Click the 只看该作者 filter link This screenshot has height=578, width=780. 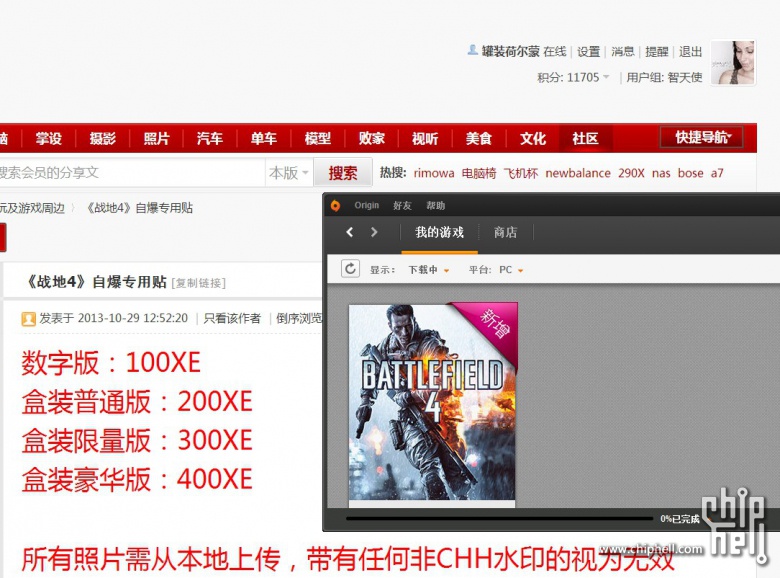click(x=232, y=318)
